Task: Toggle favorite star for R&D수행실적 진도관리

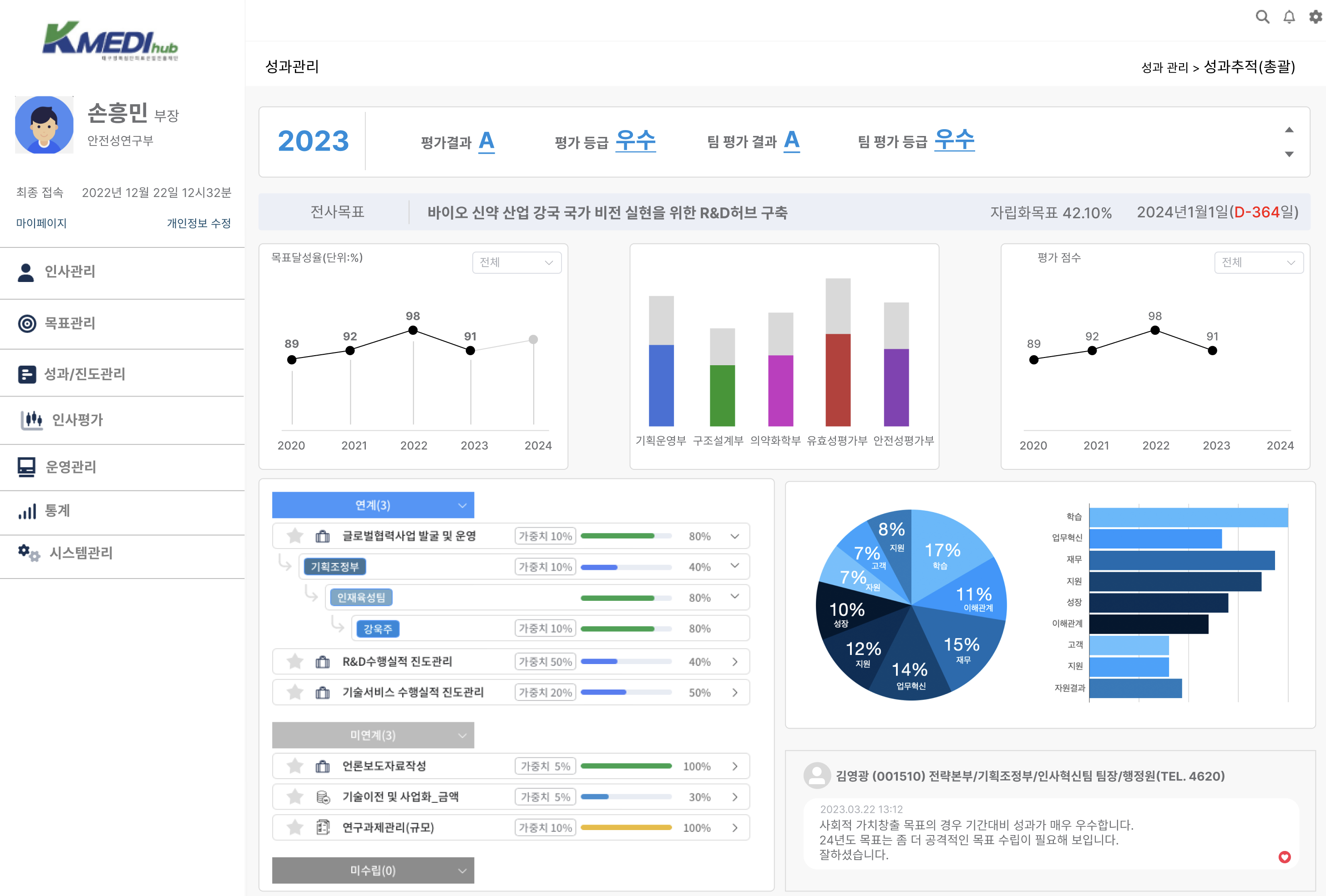Action: click(294, 661)
